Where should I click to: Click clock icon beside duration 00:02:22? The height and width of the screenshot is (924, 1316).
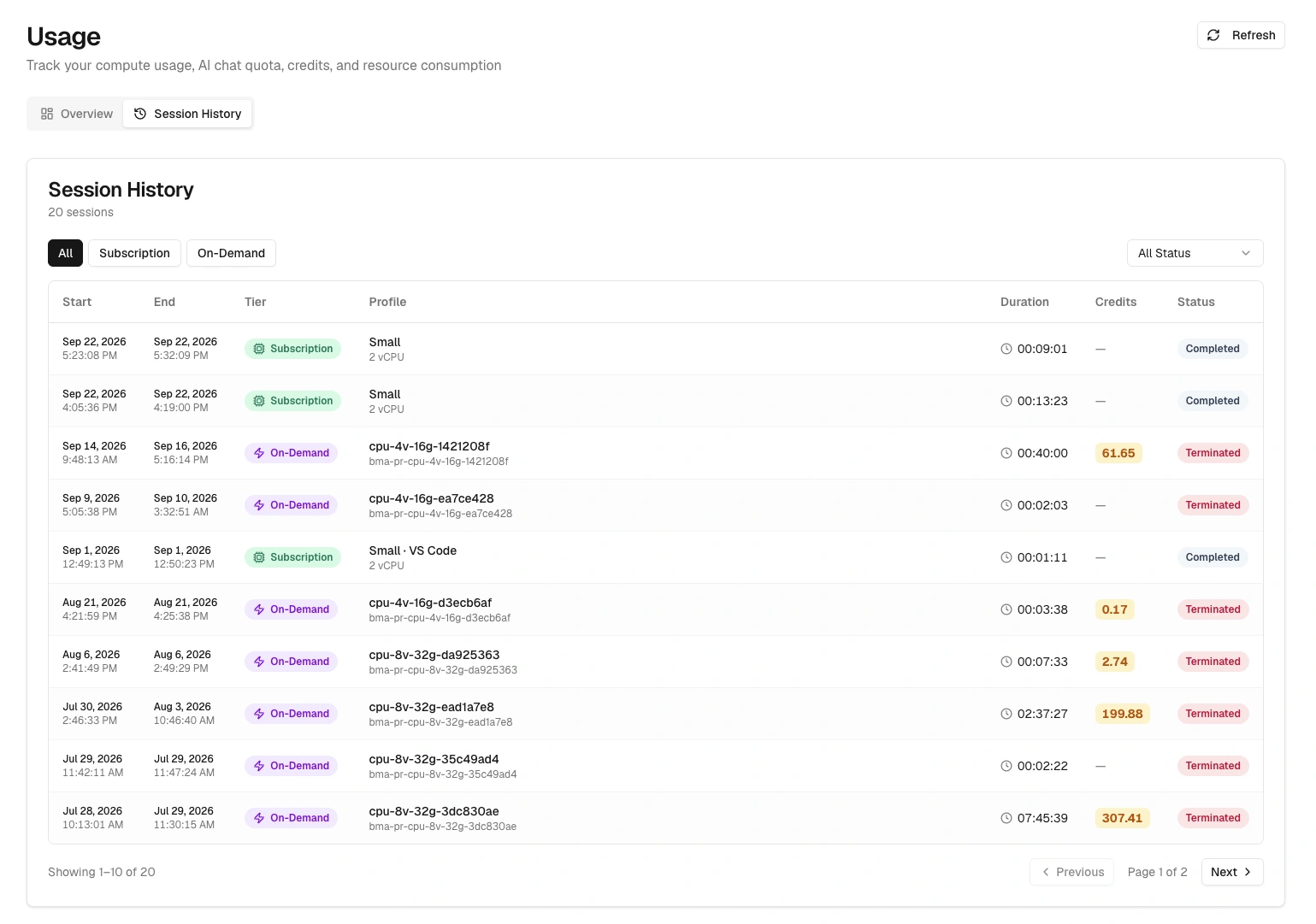1006,766
